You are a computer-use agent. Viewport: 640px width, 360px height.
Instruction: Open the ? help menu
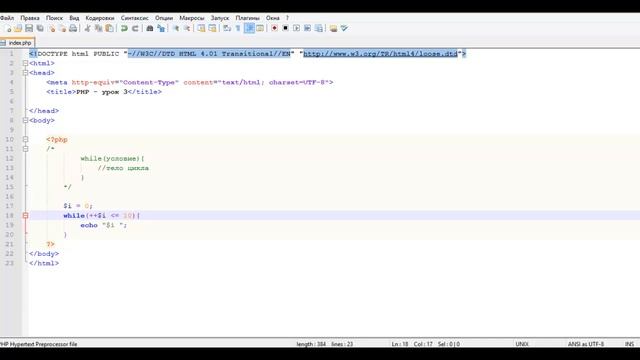pyautogui.click(x=287, y=18)
